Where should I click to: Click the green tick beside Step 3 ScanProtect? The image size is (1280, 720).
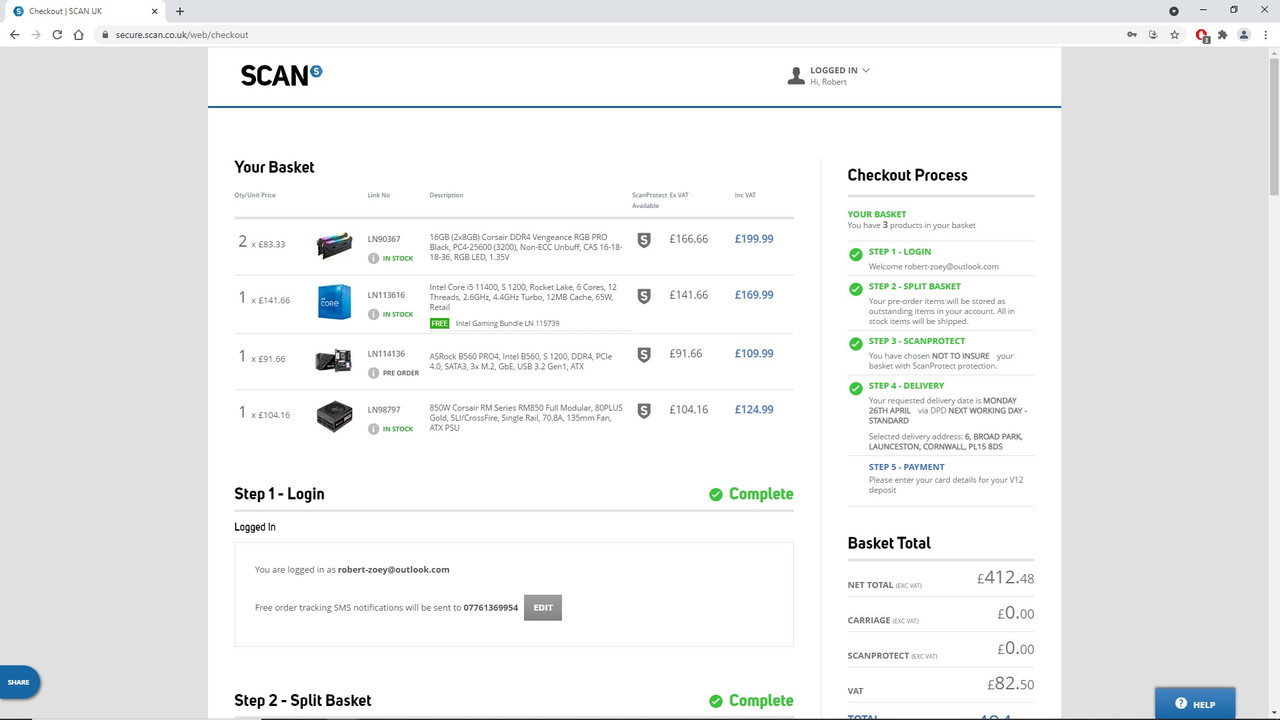tap(856, 343)
